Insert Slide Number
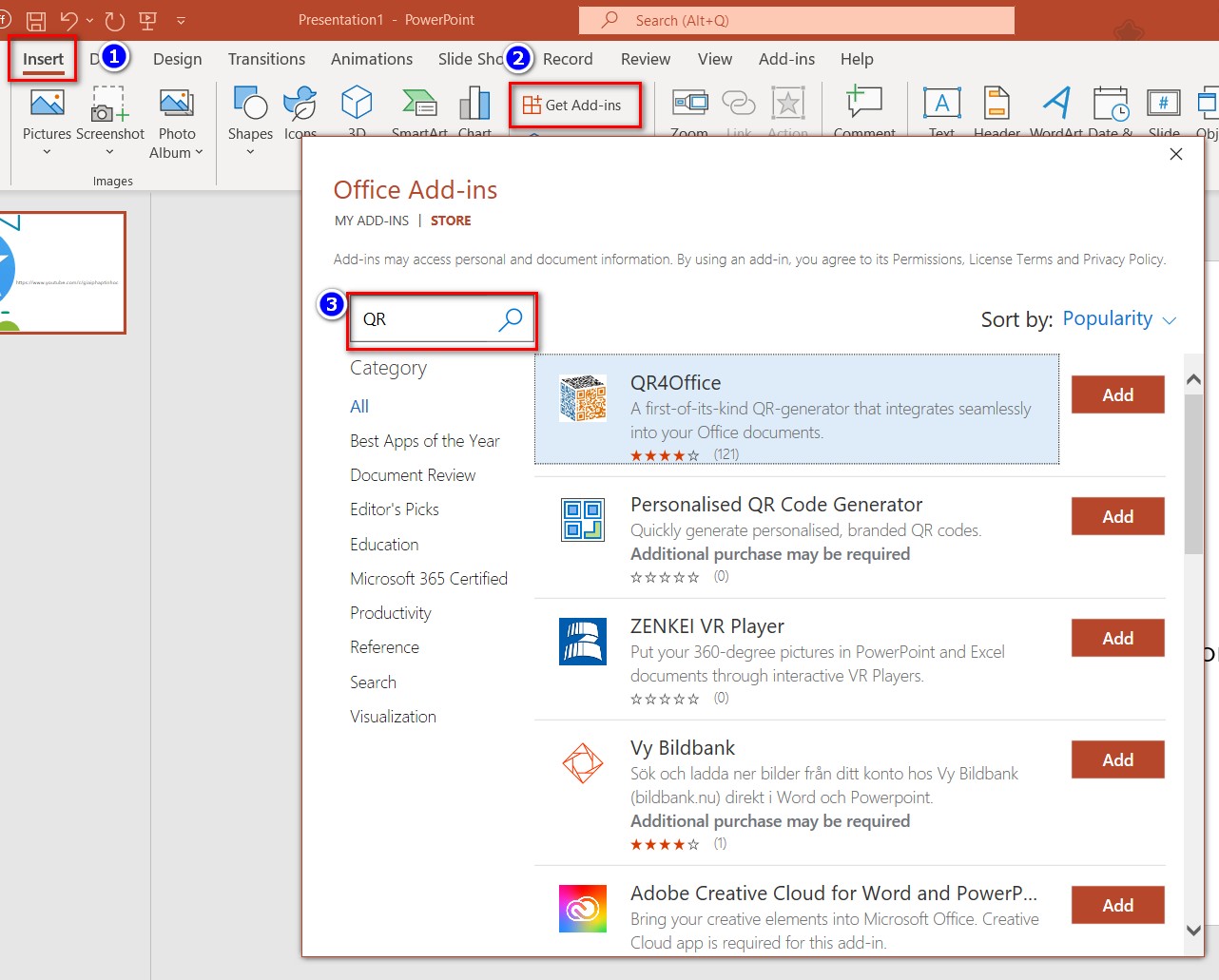 click(1164, 104)
